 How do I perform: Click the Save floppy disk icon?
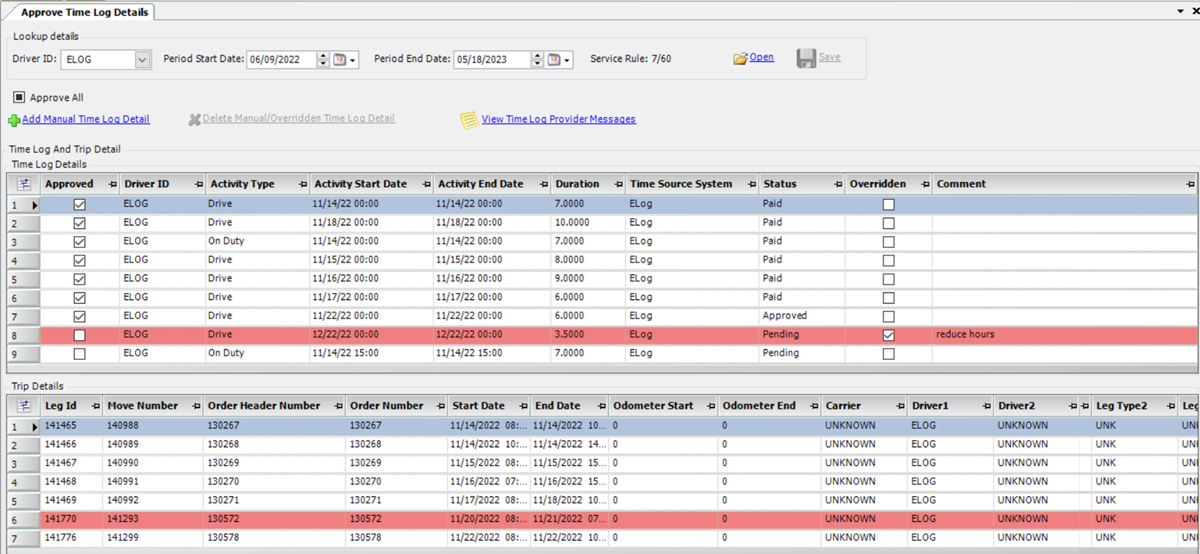[x=806, y=59]
